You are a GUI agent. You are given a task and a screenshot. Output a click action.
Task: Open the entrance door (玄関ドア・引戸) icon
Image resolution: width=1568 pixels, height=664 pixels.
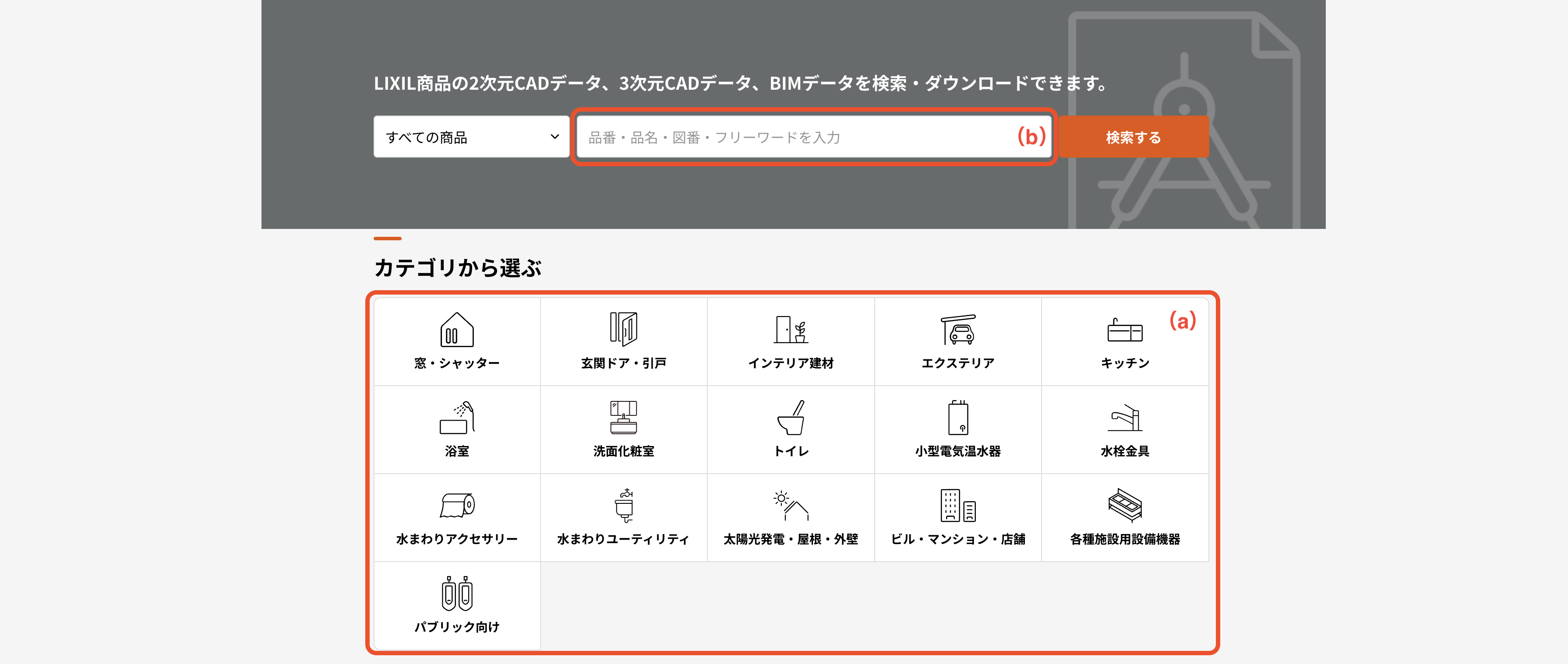click(623, 329)
